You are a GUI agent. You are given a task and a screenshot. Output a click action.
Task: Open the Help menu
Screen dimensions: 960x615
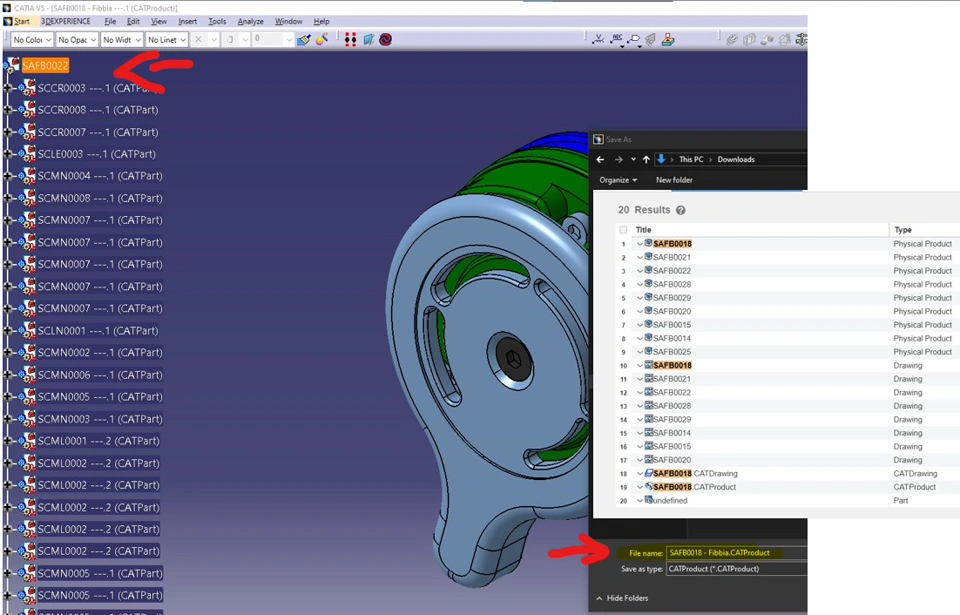[x=321, y=21]
